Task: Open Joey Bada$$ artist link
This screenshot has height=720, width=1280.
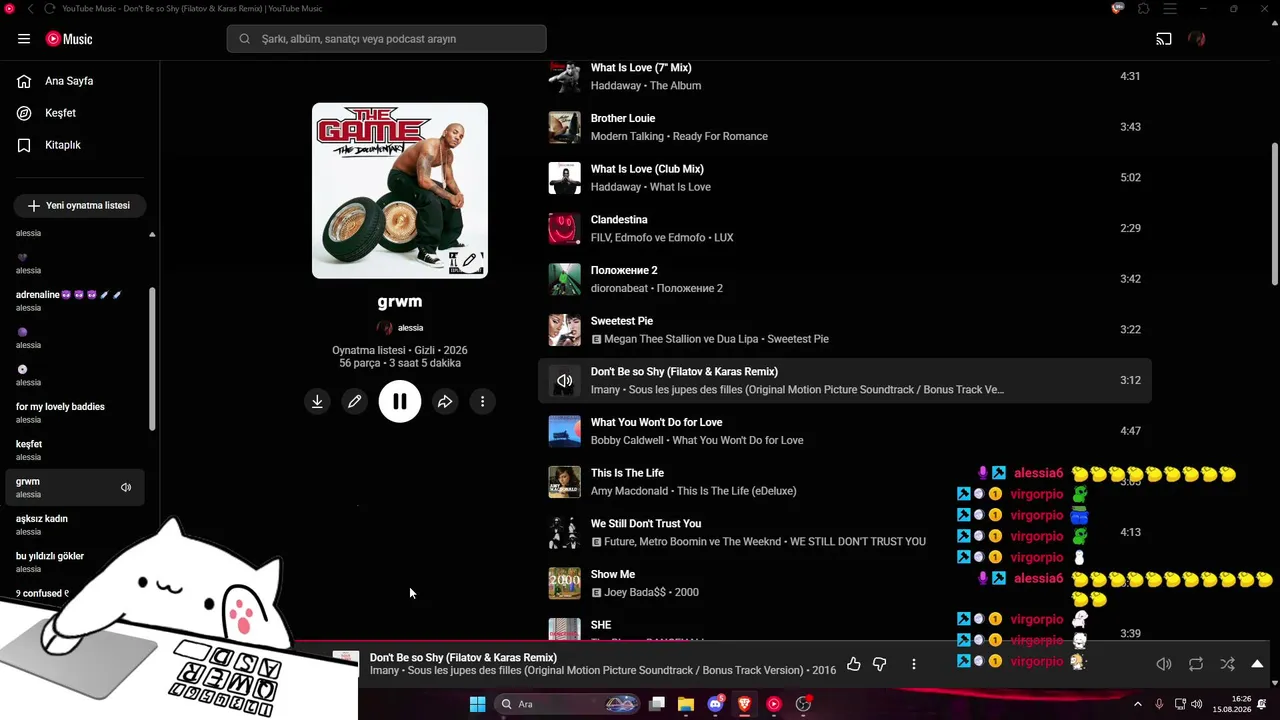Action: (635, 592)
